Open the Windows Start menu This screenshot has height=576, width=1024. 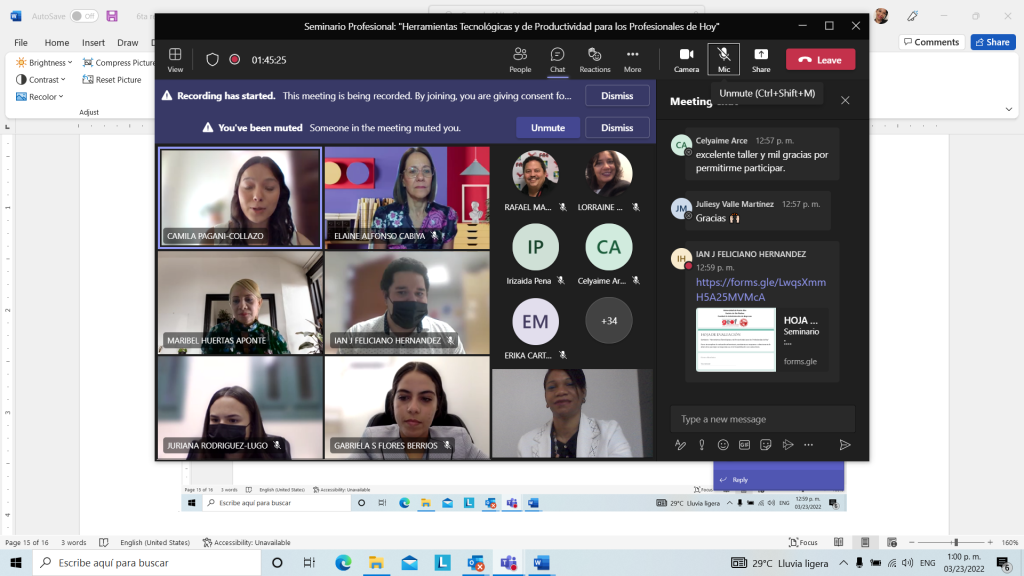16,562
